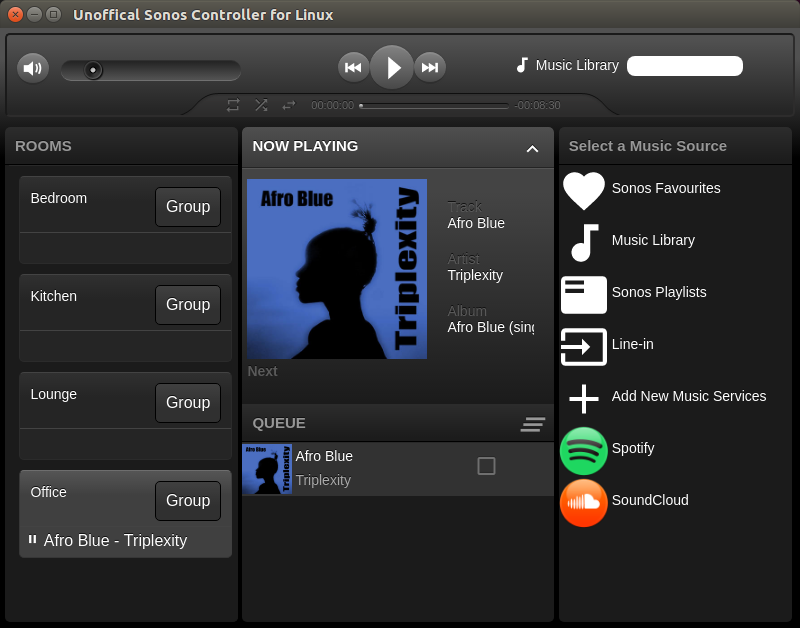Viewport: 800px width, 628px height.
Task: Click the music note icon beside search box
Action: pos(522,65)
